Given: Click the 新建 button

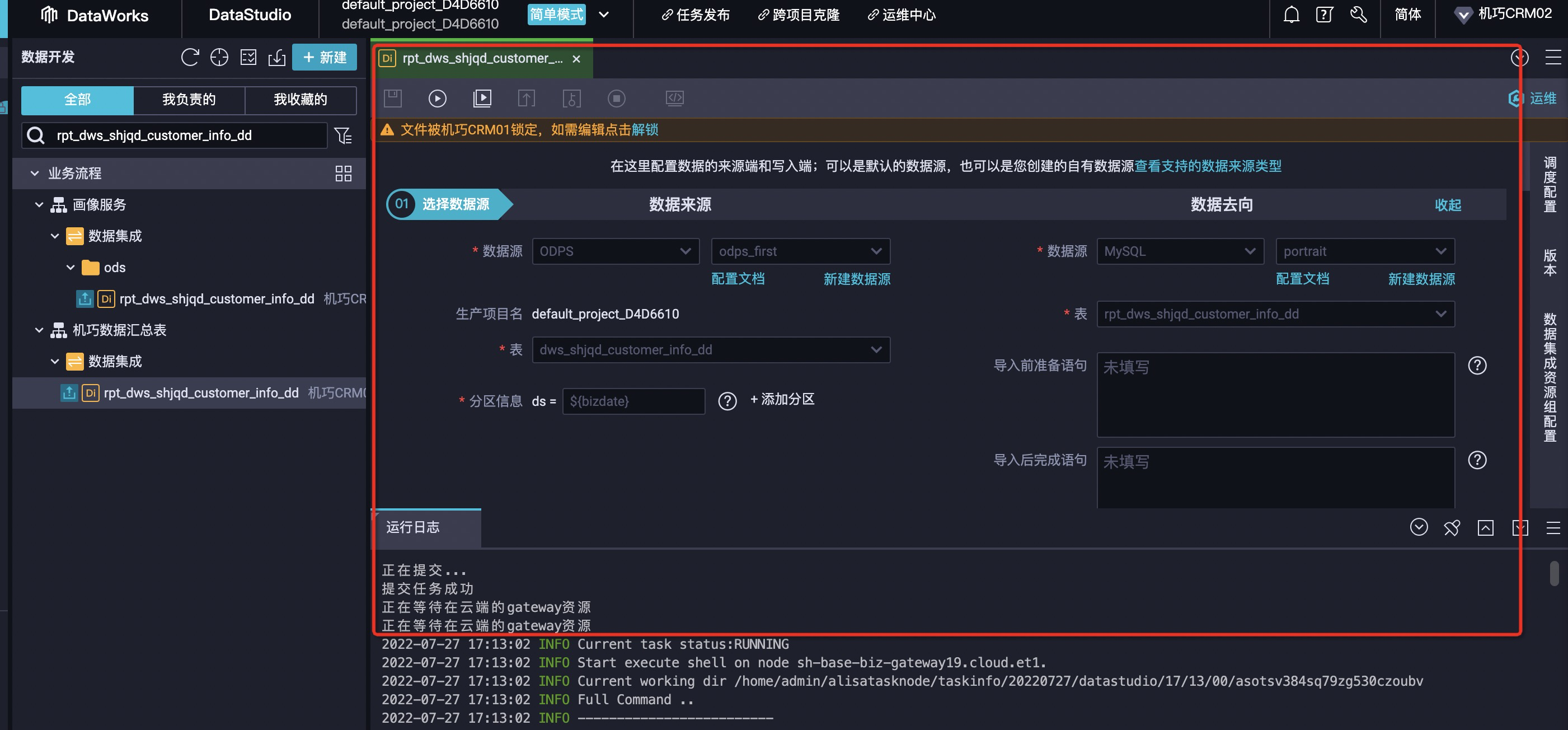Looking at the screenshot, I should [x=325, y=57].
